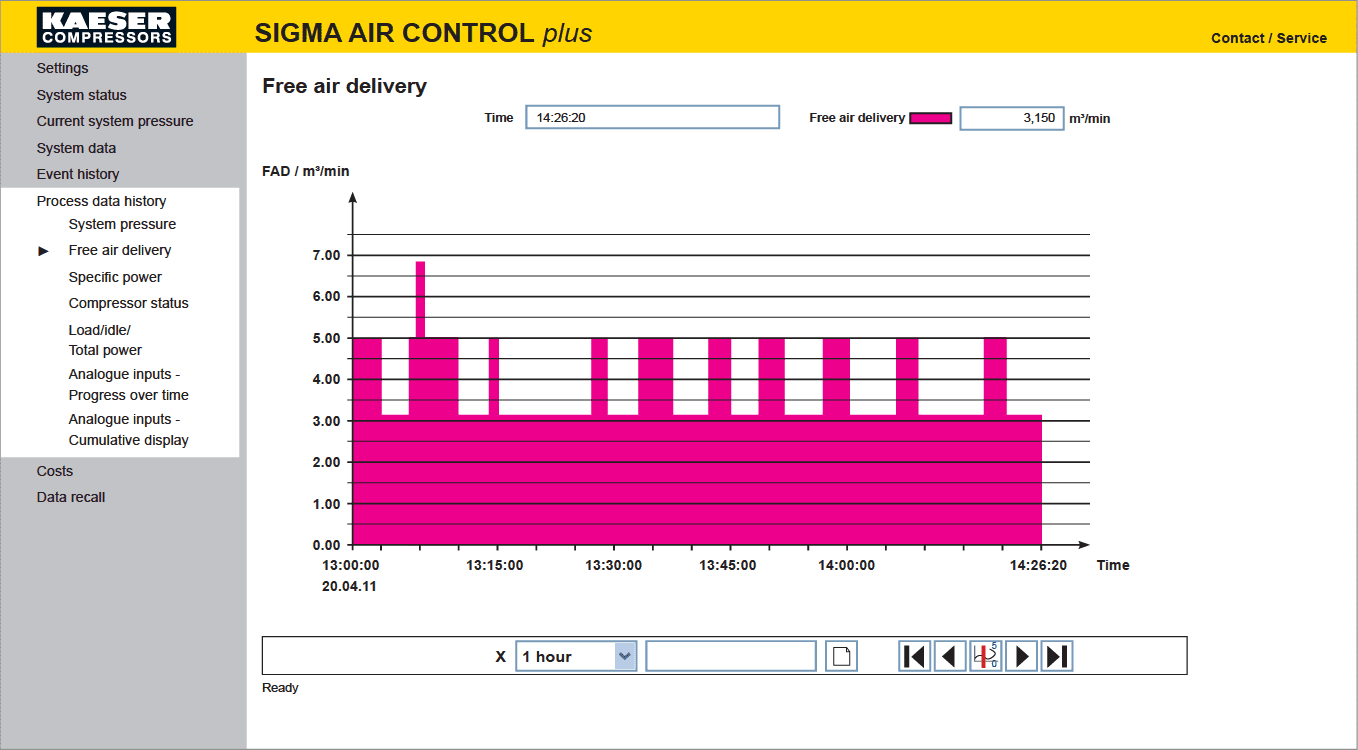Click the Kaeser Compressors logo
Screen dimensions: 1358x750
point(106,27)
